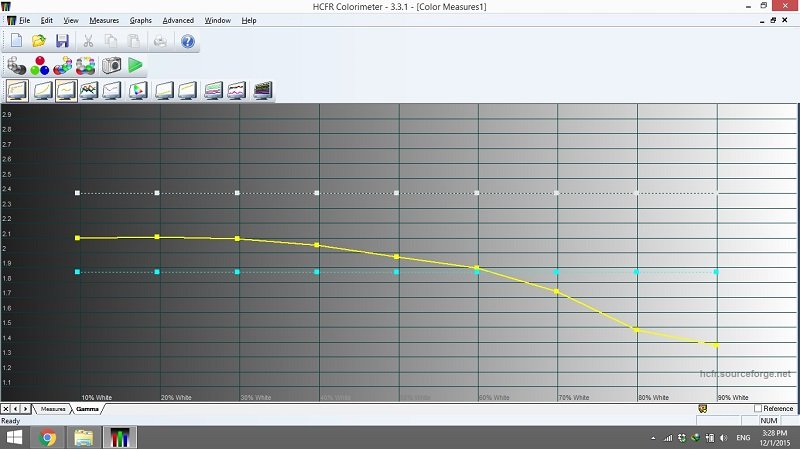Open File Explorer from the taskbar

84,438
